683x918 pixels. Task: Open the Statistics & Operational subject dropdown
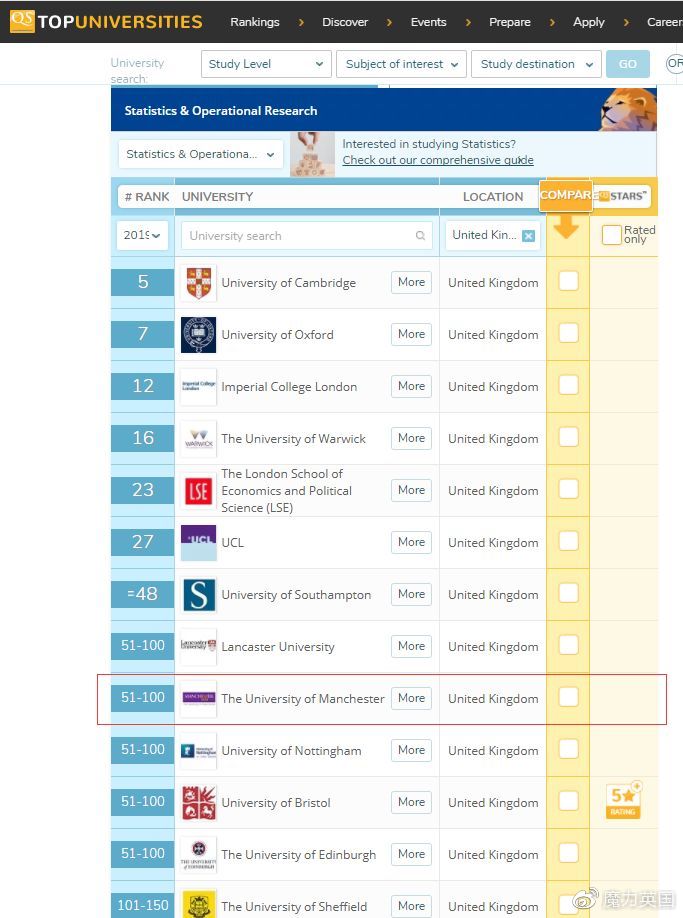tap(201, 154)
